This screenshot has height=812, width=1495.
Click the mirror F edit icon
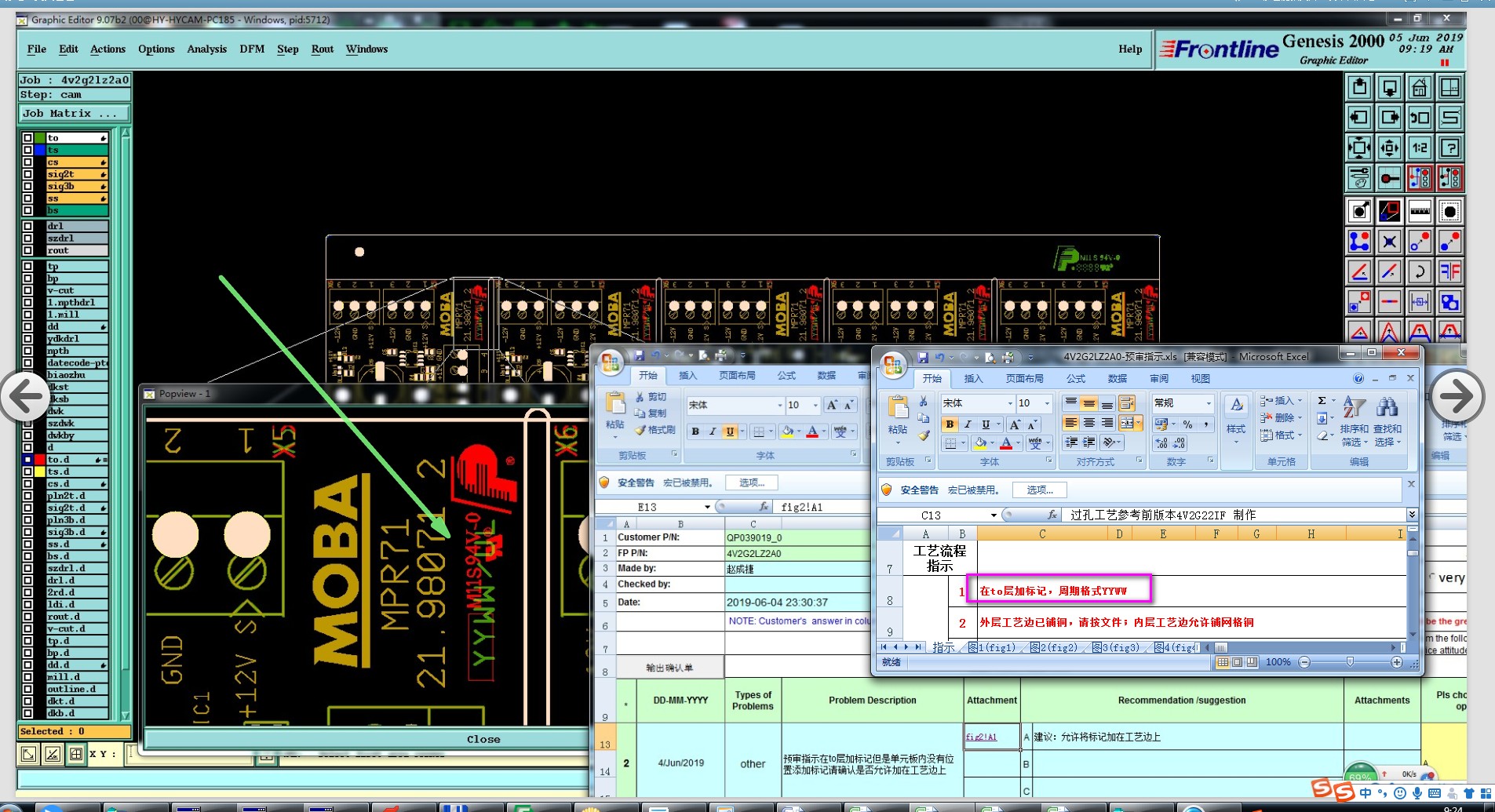[x=1450, y=271]
